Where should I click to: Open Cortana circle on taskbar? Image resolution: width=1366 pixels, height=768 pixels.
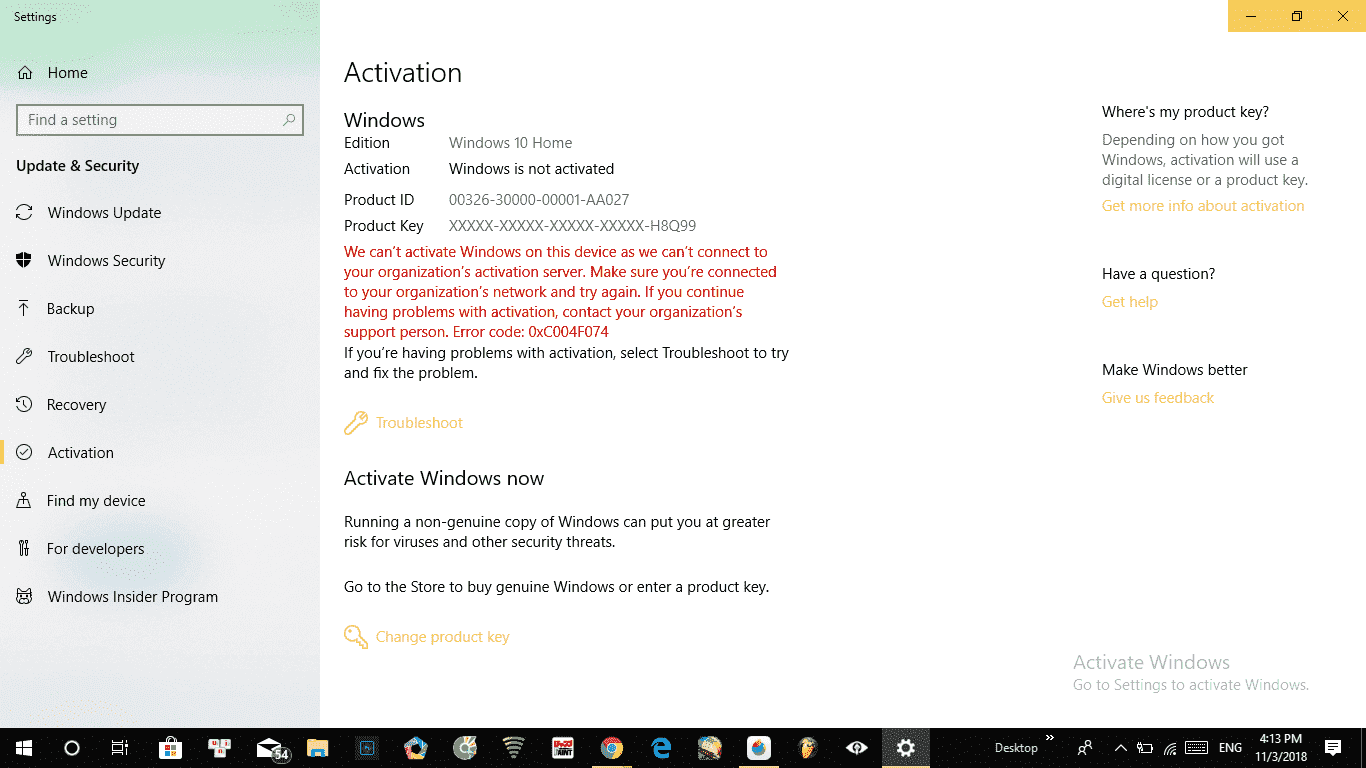(72, 748)
